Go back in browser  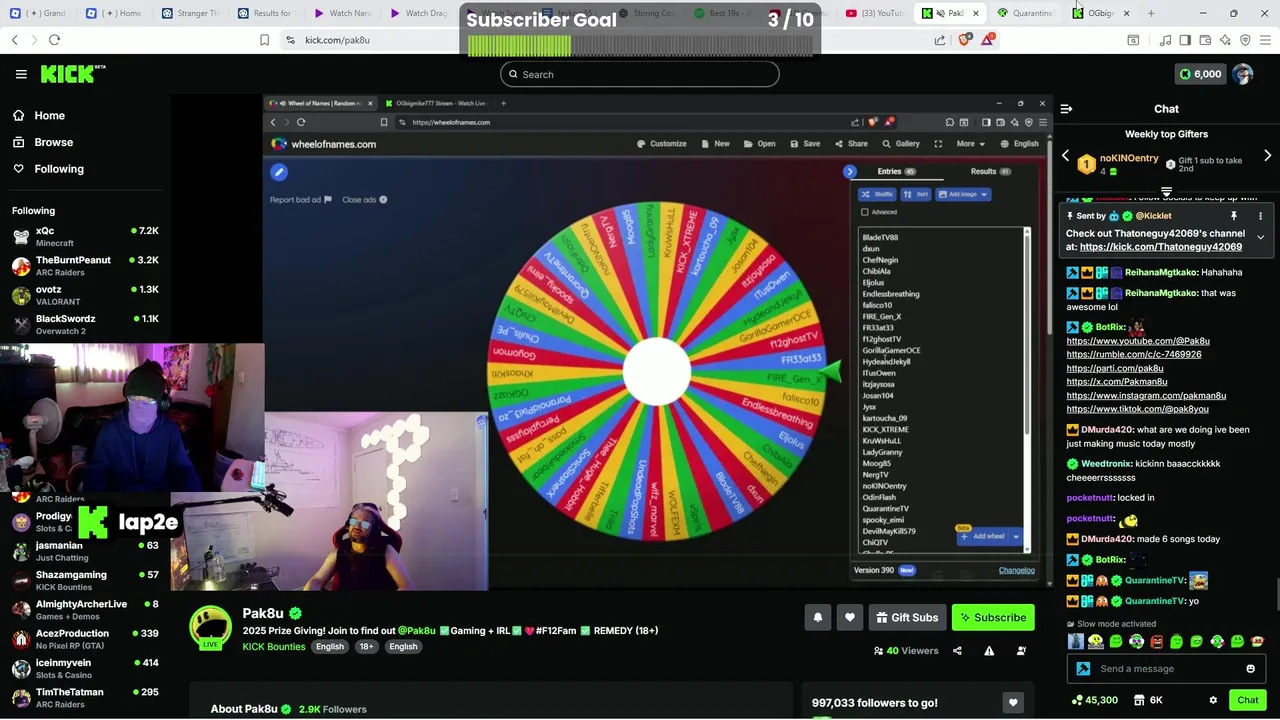(x=14, y=40)
